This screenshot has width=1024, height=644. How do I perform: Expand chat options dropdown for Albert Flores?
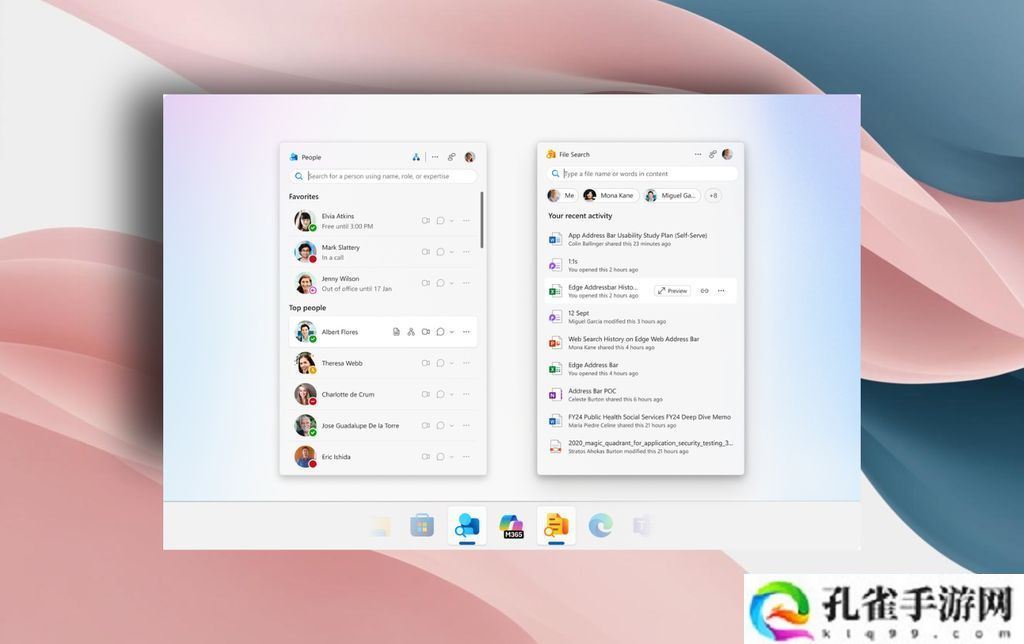click(x=451, y=332)
